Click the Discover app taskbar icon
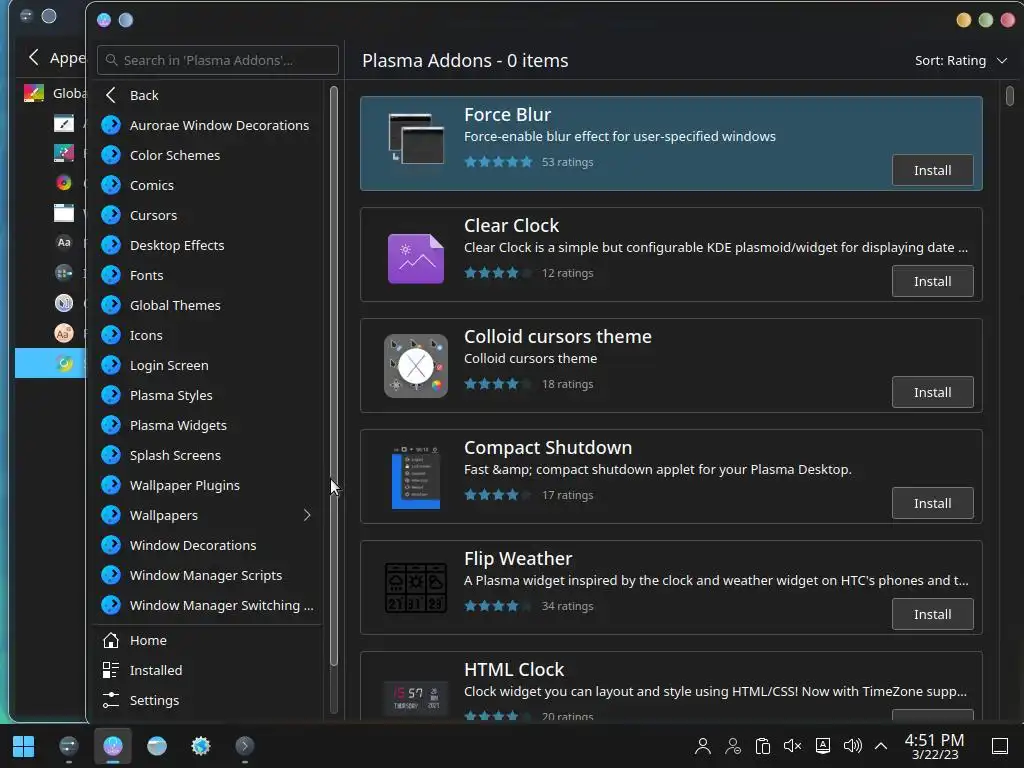This screenshot has height=768, width=1024. pyautogui.click(x=113, y=746)
